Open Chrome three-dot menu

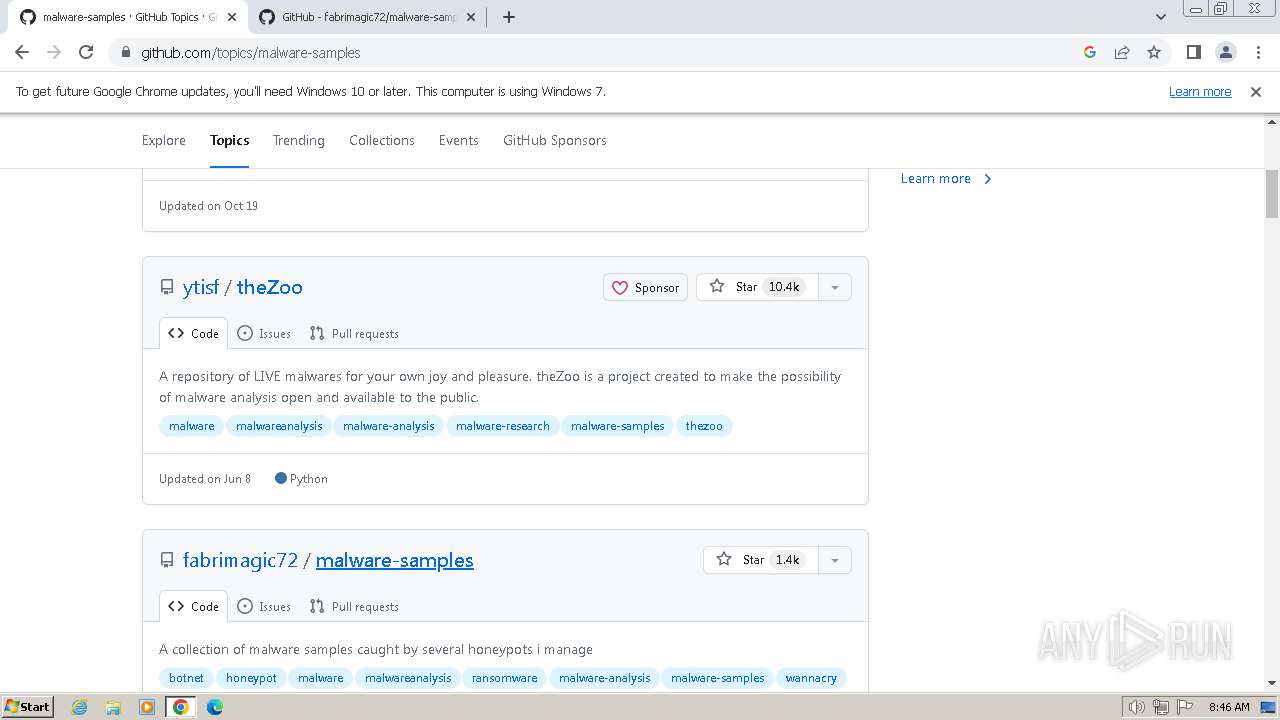coord(1258,52)
